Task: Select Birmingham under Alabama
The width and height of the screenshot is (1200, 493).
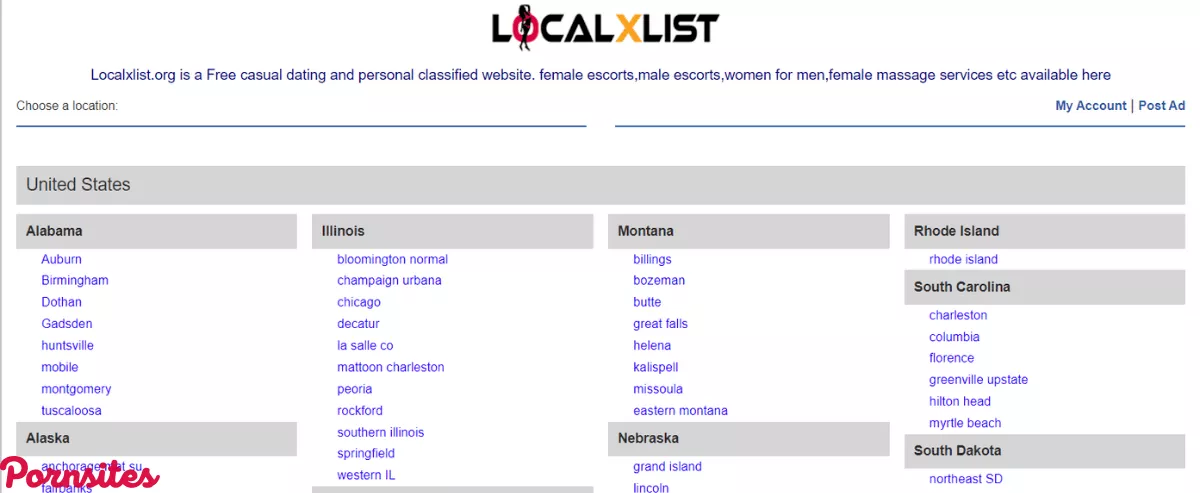Action: tap(75, 281)
